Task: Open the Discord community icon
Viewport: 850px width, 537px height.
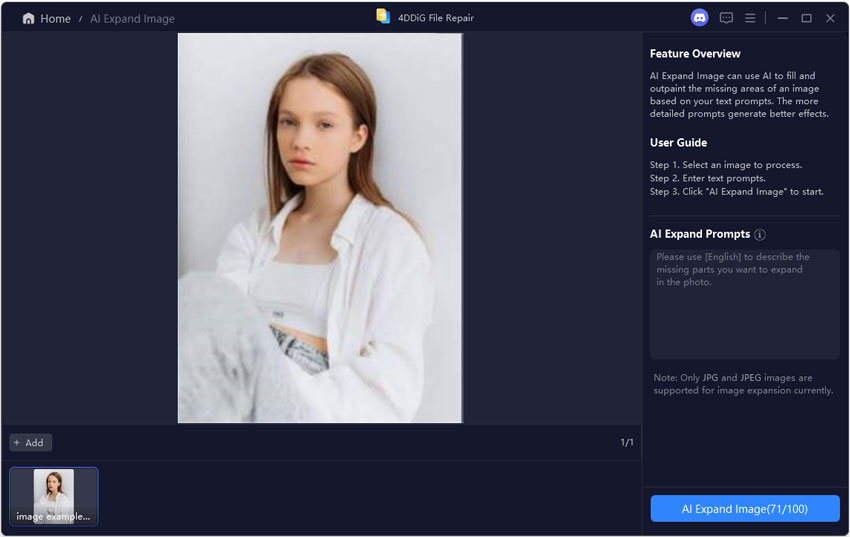Action: point(699,18)
